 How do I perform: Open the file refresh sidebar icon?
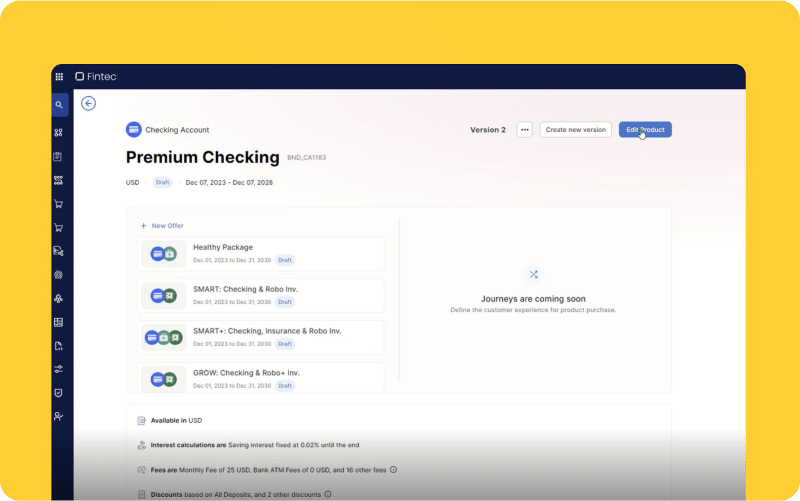(59, 346)
